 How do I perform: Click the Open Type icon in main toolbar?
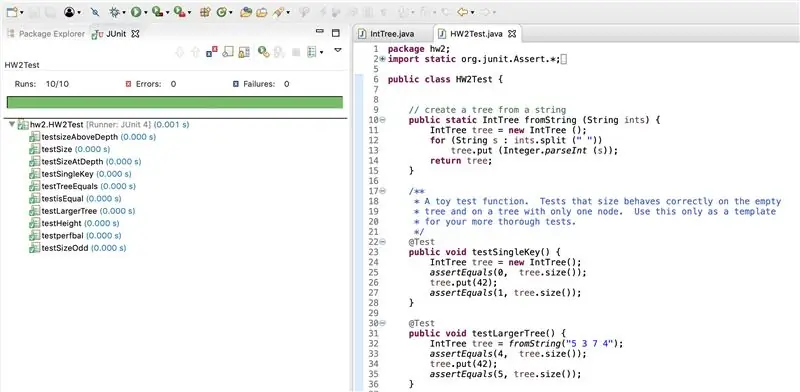[x=246, y=12]
